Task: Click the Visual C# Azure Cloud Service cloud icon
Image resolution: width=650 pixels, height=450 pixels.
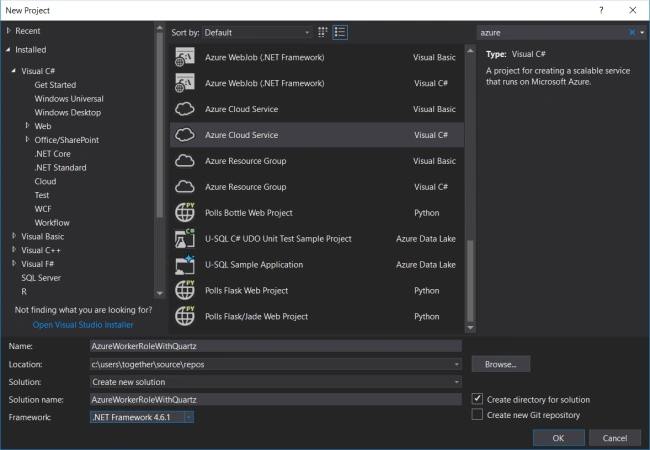Action: (184, 135)
